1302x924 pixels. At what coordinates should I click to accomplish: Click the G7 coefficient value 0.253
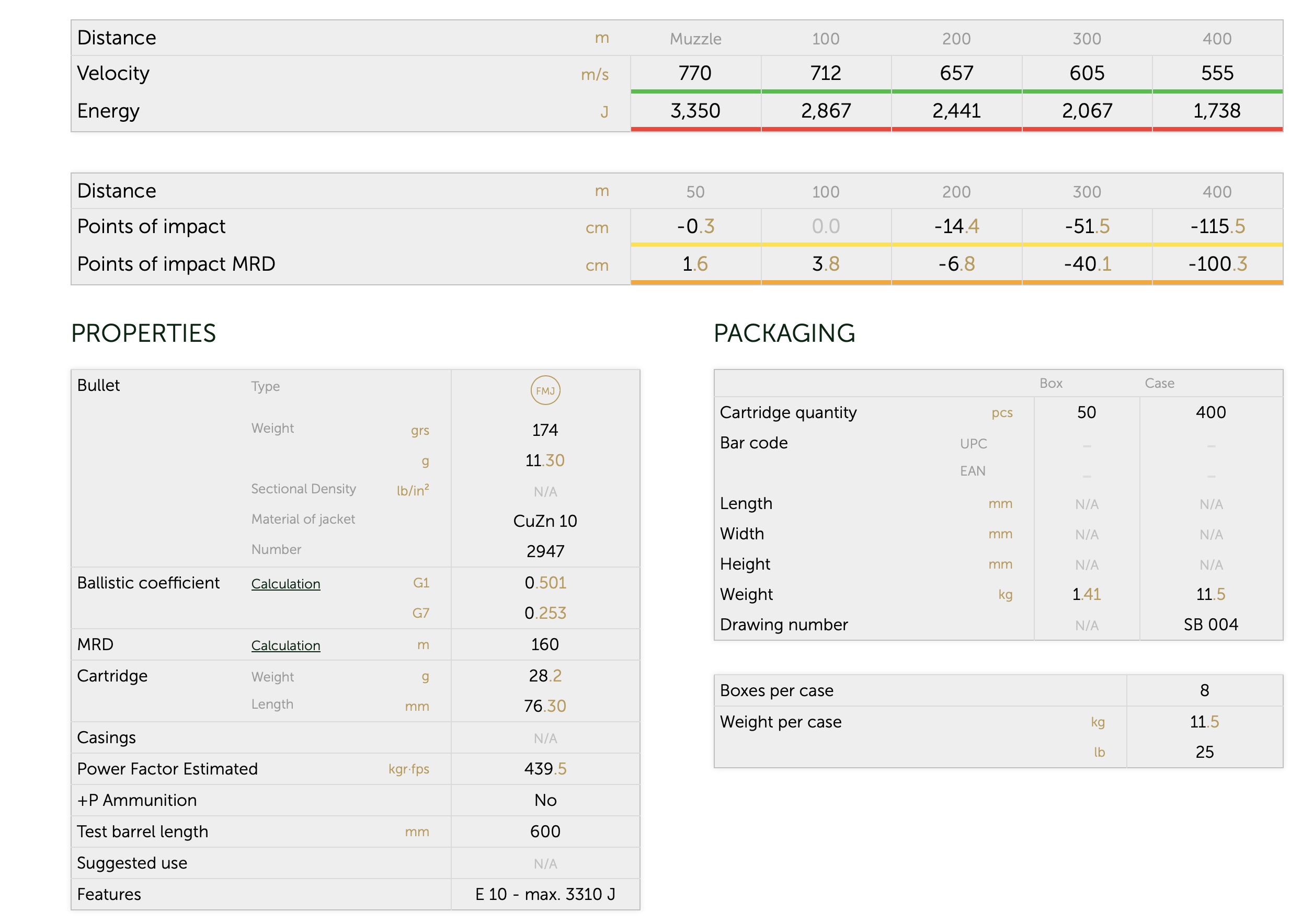(x=545, y=613)
